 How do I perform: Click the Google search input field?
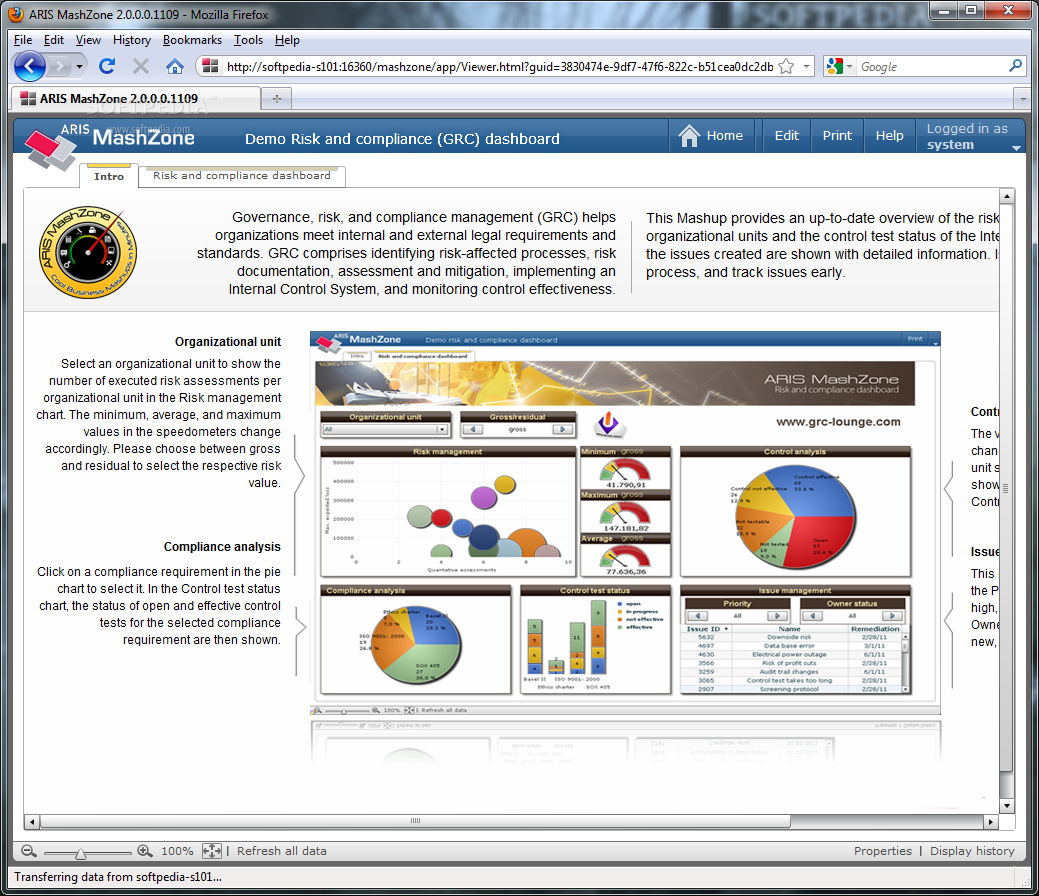931,66
